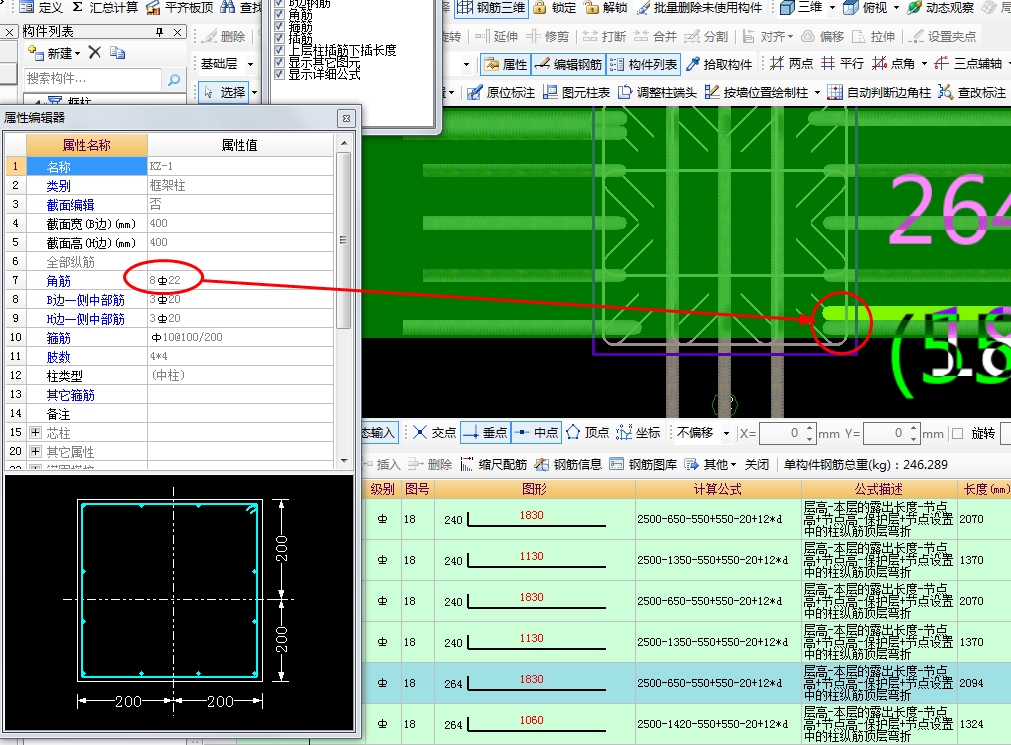The height and width of the screenshot is (745, 1011).
Task: Click 其它箍筋 property link
Action: (70, 395)
